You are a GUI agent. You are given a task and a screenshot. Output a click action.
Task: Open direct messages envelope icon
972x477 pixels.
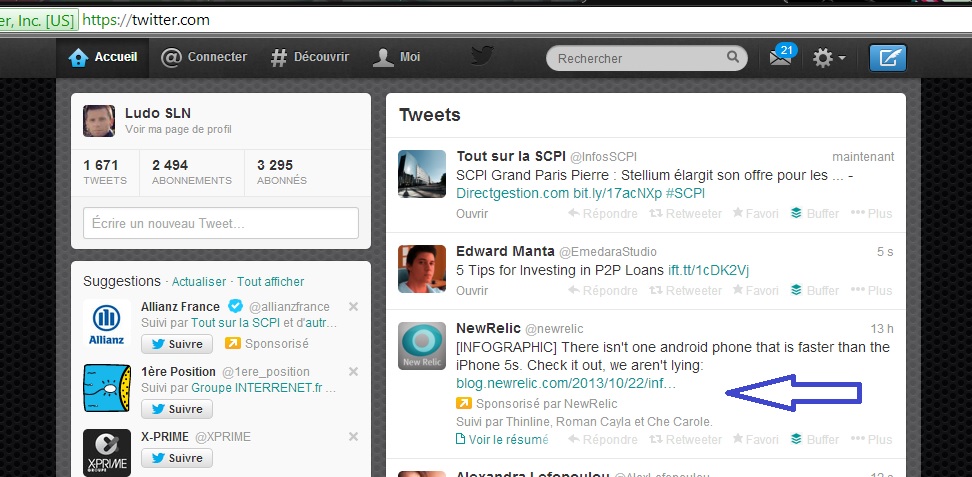[780, 58]
